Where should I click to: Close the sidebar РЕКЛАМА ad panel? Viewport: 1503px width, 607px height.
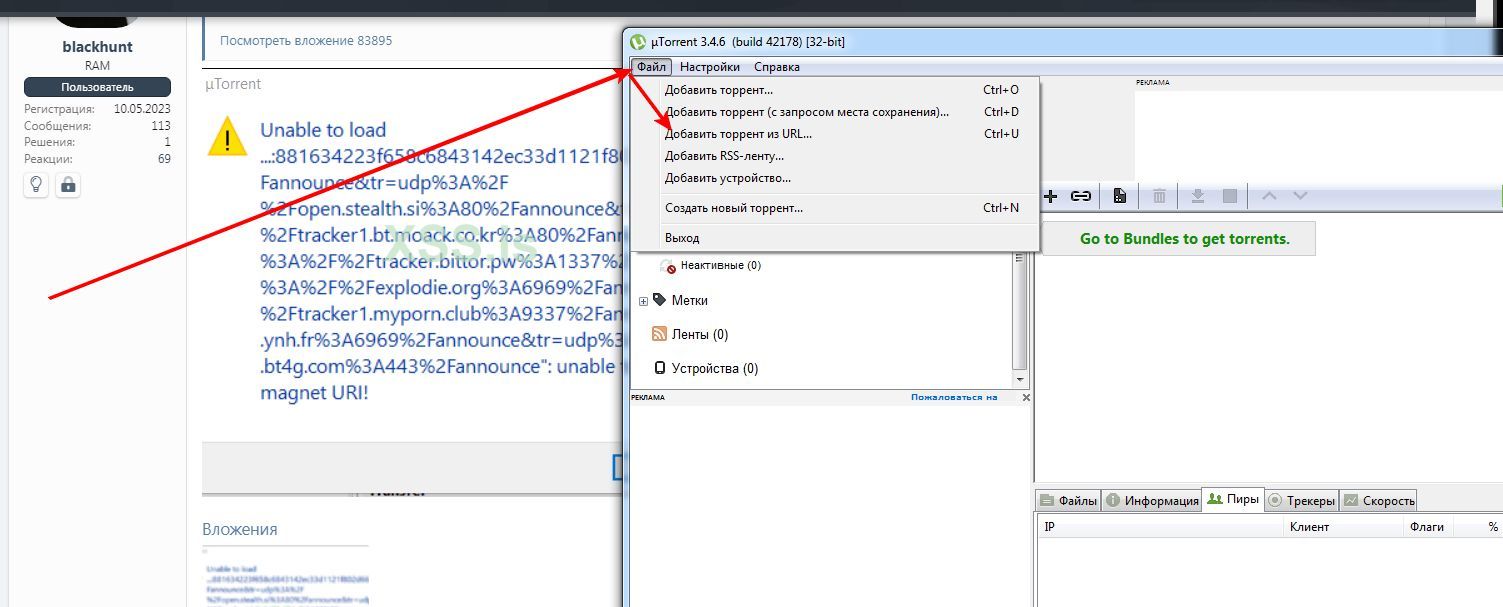1025,397
